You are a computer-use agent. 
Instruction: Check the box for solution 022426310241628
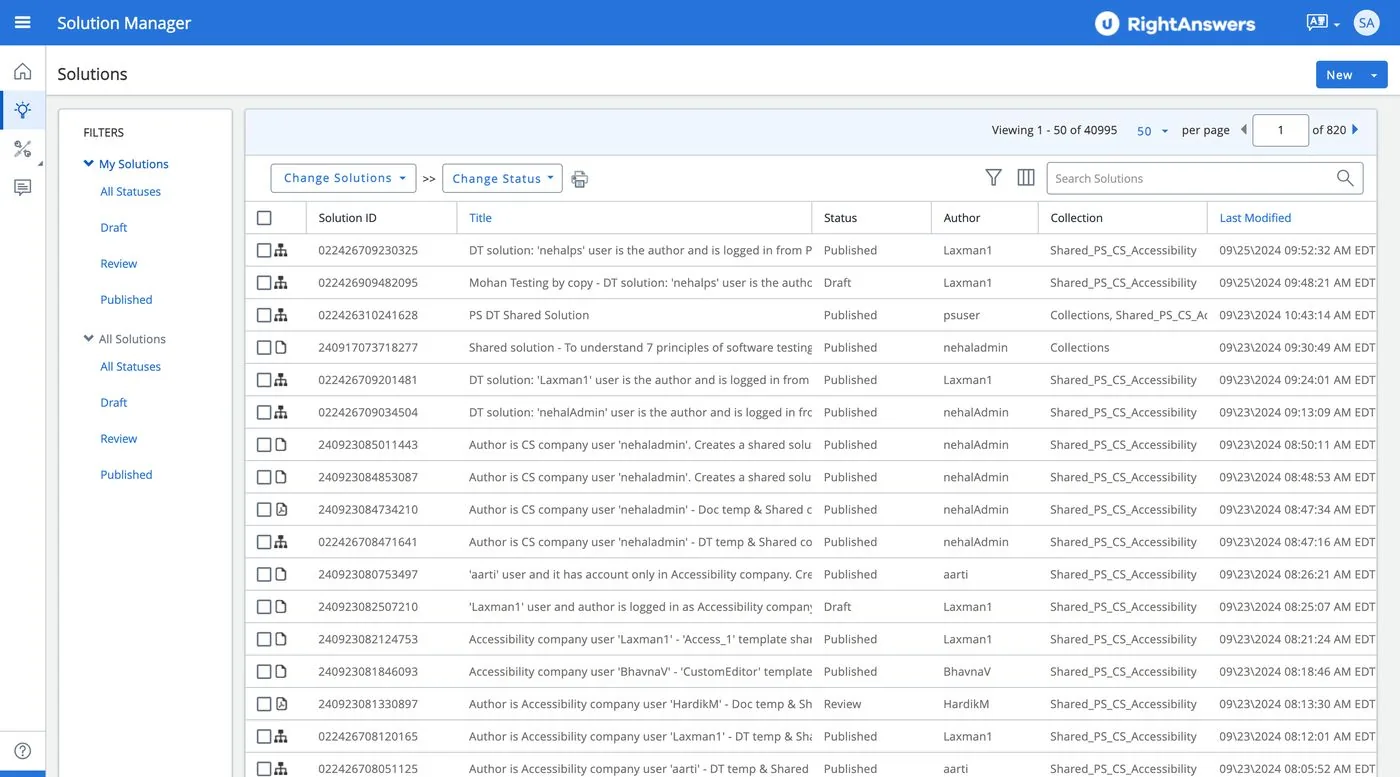click(x=264, y=315)
